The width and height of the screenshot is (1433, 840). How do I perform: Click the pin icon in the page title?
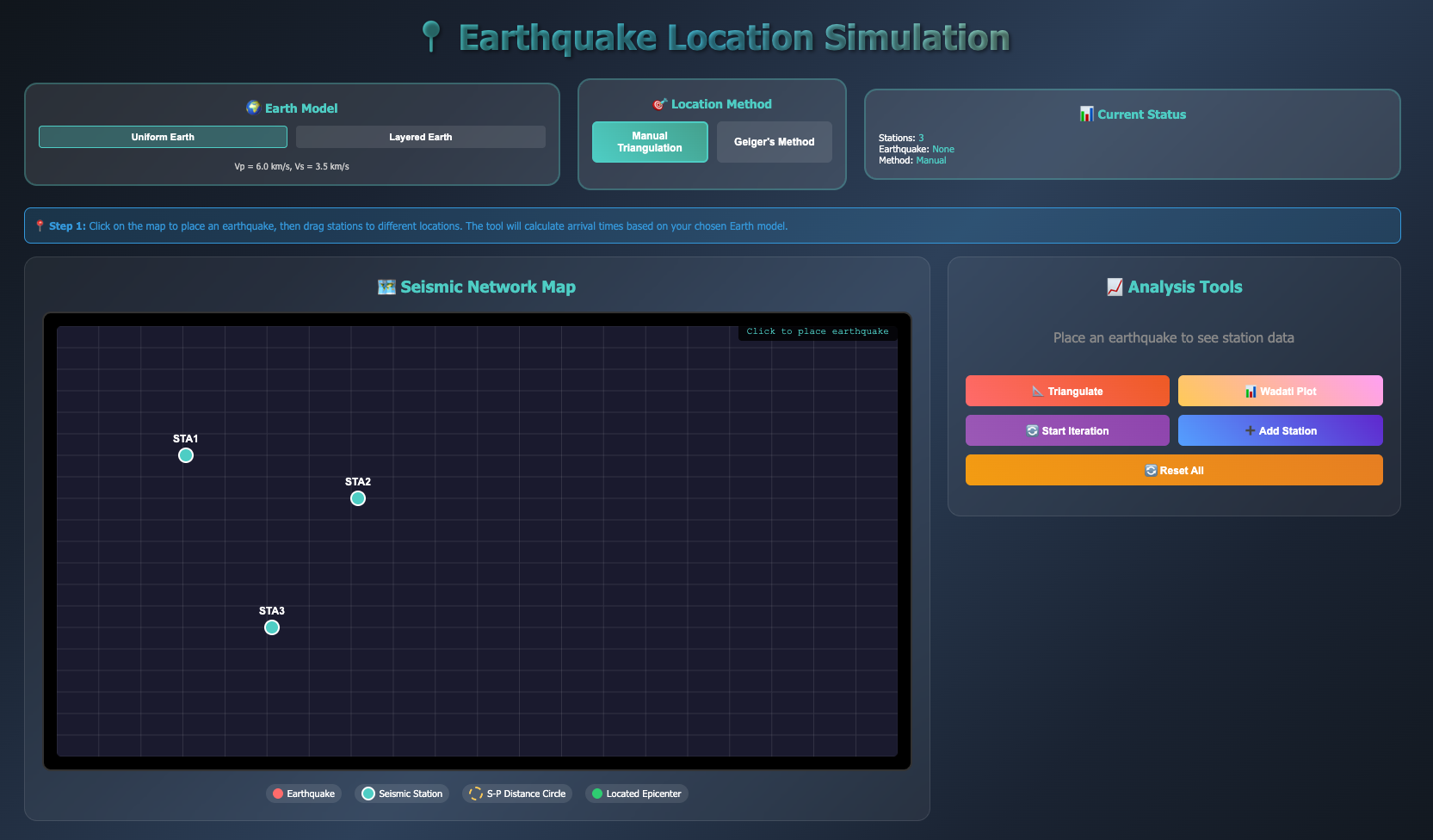(x=429, y=36)
